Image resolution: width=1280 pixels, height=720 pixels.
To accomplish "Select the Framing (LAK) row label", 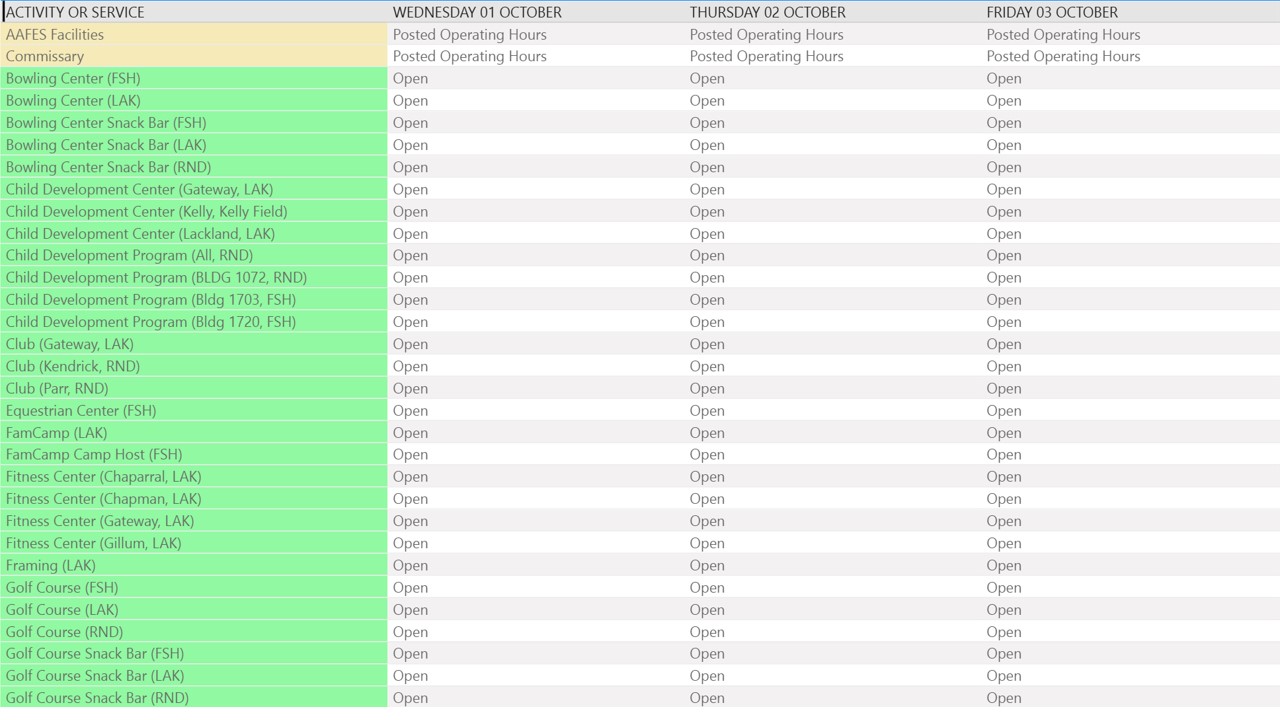I will click(x=51, y=565).
